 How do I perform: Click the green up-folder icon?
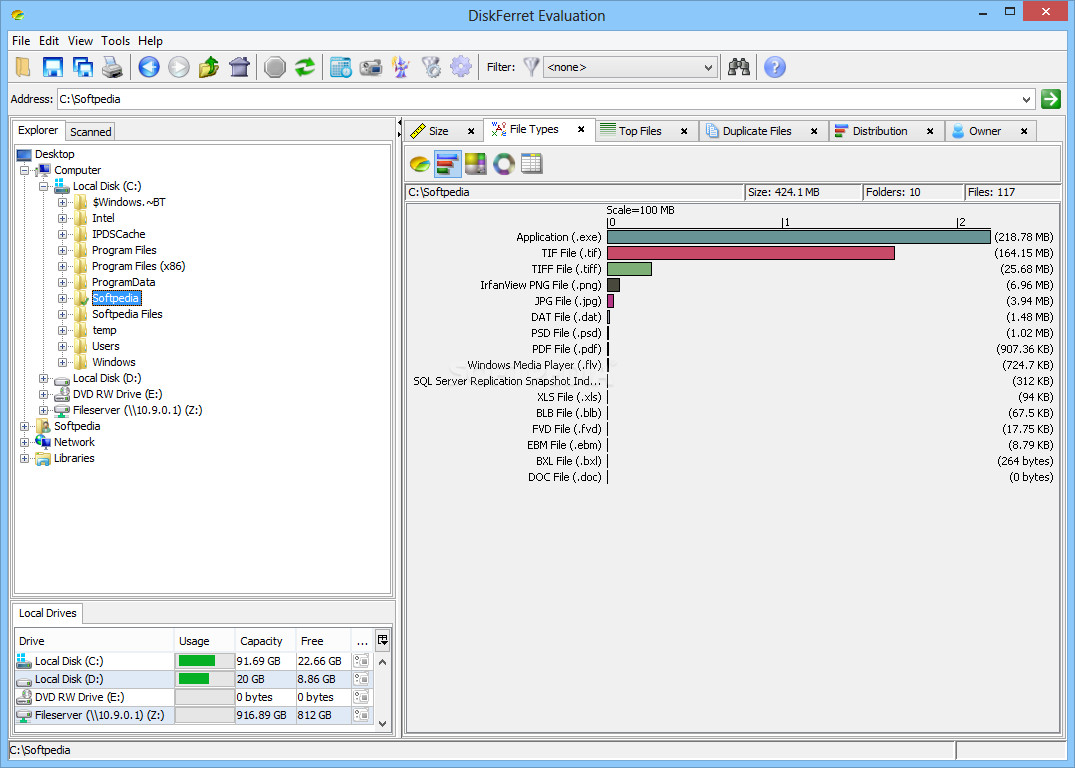[x=209, y=67]
